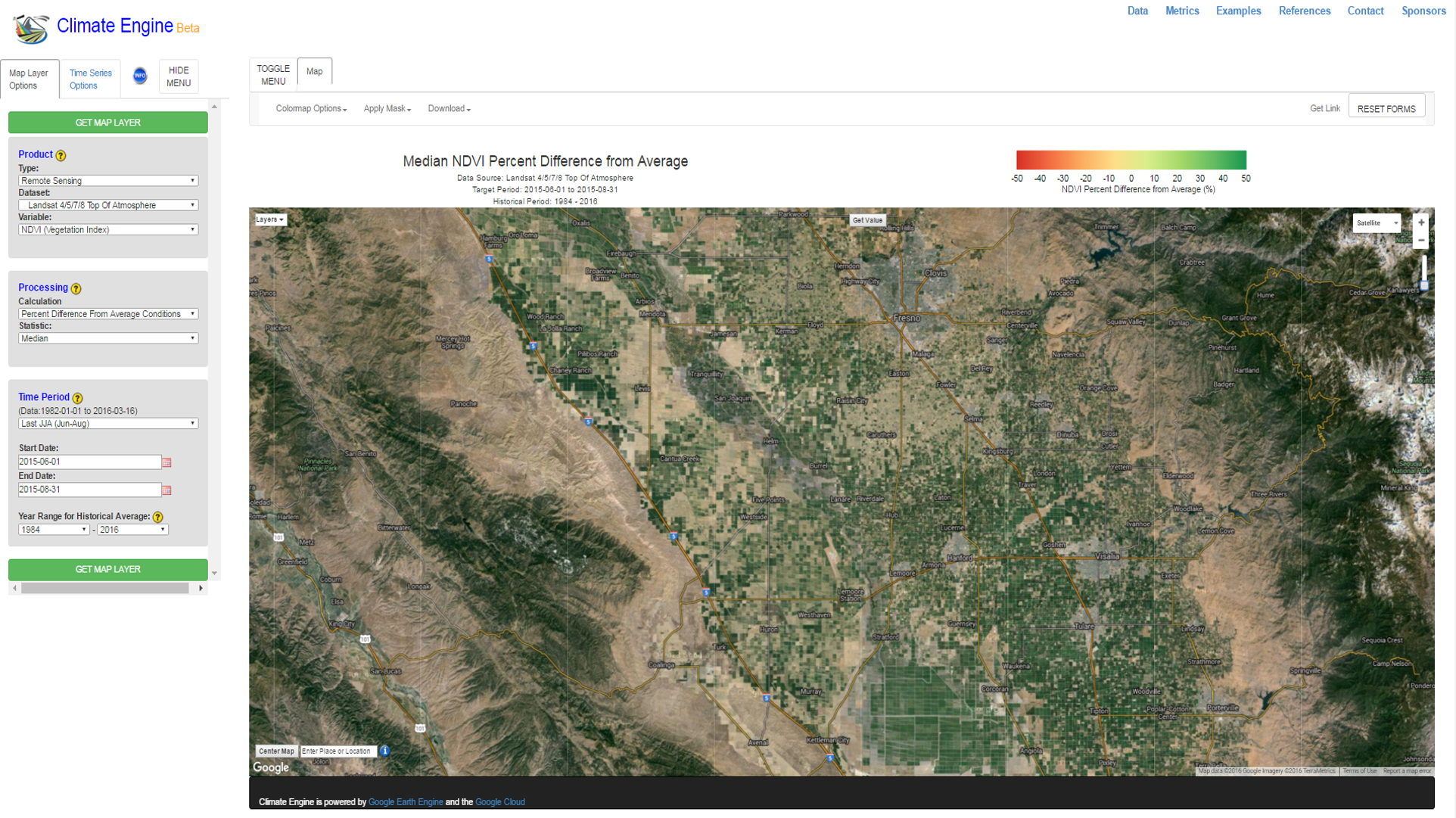Viewport: 1456px width, 818px height.
Task: Open the Satellite map type dropdown
Action: pyautogui.click(x=1377, y=222)
